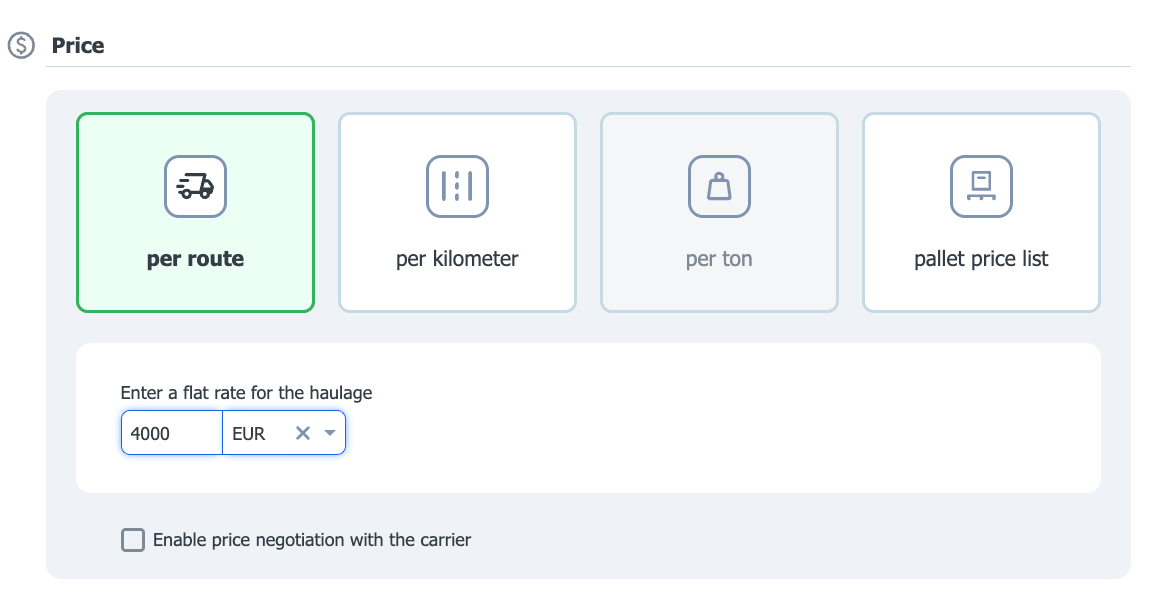Click 'Enter a flat rate for the haulage' label
The width and height of the screenshot is (1152, 608).
(x=246, y=393)
